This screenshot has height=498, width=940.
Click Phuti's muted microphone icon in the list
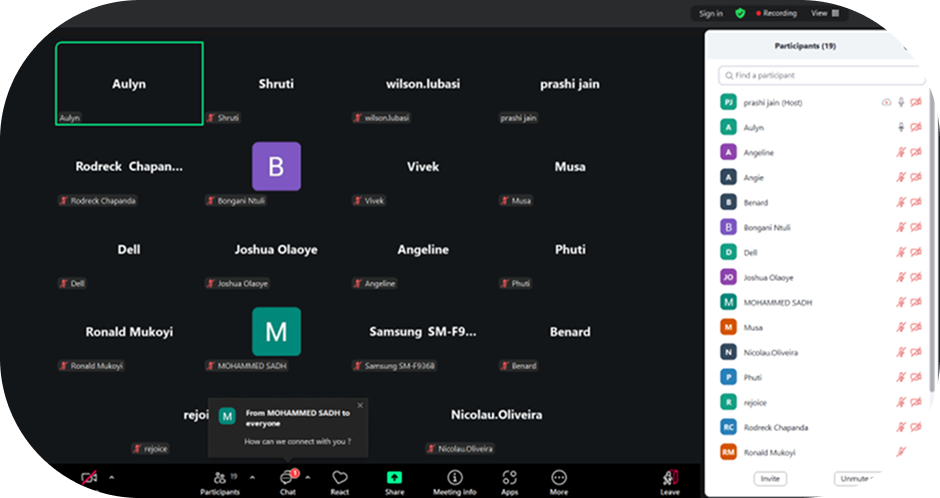pyautogui.click(x=901, y=377)
